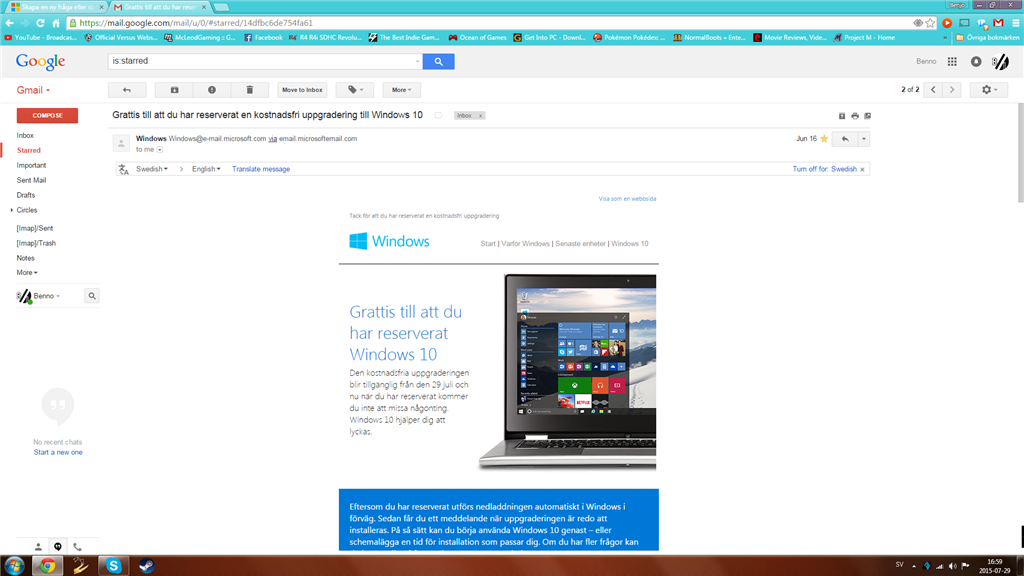Remove the Inbox label with its x
Viewport: 1024px width, 576px height.
tap(481, 116)
